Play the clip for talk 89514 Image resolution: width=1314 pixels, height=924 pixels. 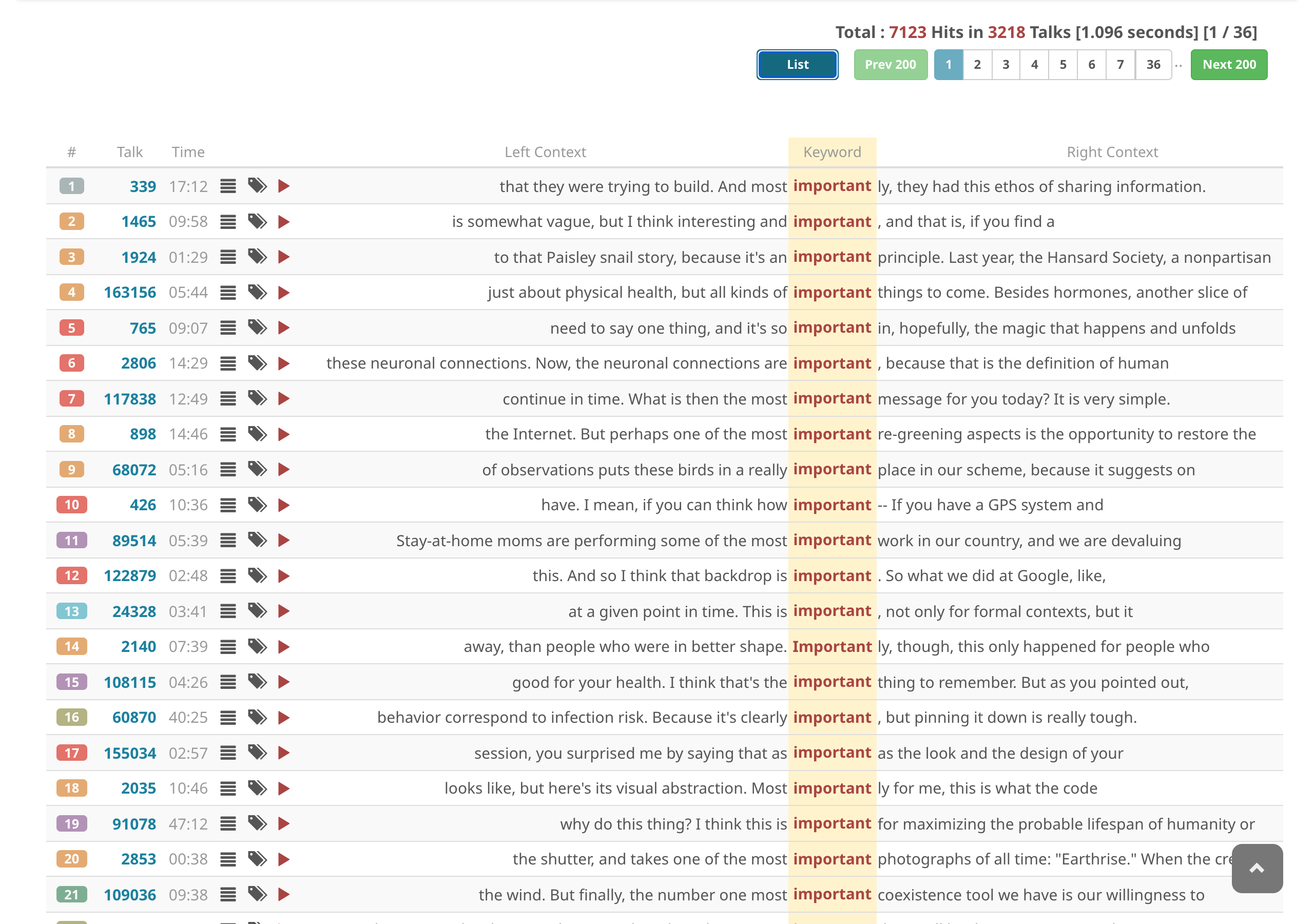click(x=283, y=541)
